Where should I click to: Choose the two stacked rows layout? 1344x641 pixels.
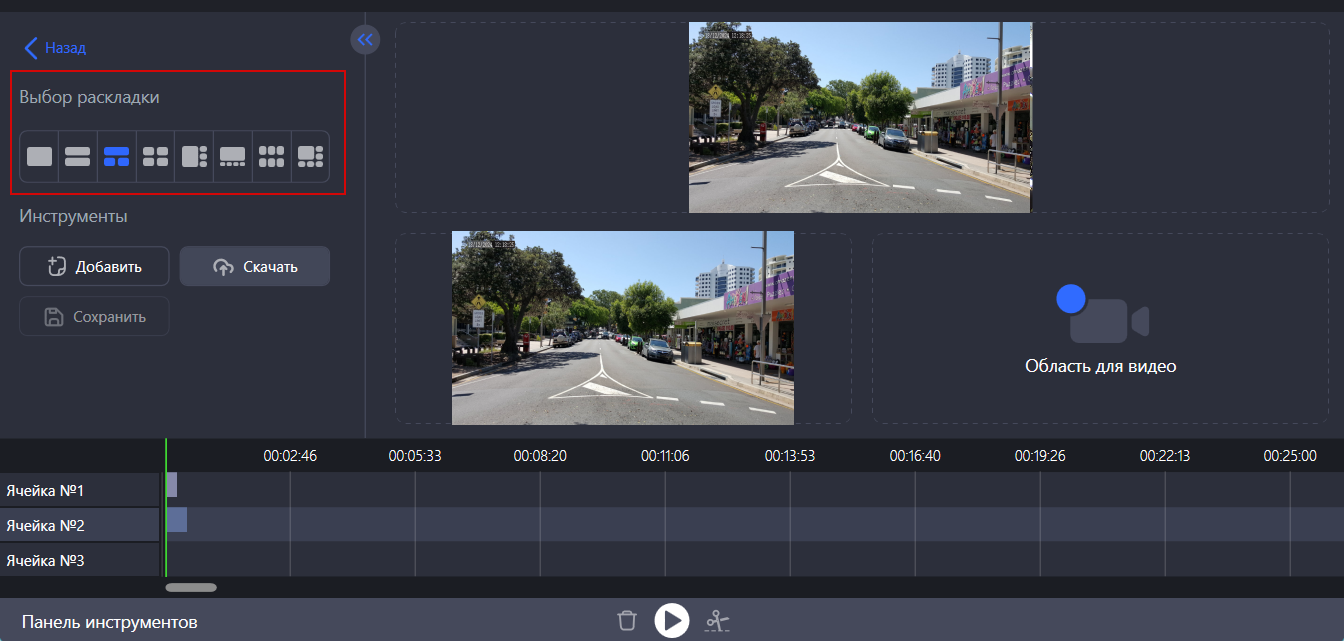[x=78, y=156]
